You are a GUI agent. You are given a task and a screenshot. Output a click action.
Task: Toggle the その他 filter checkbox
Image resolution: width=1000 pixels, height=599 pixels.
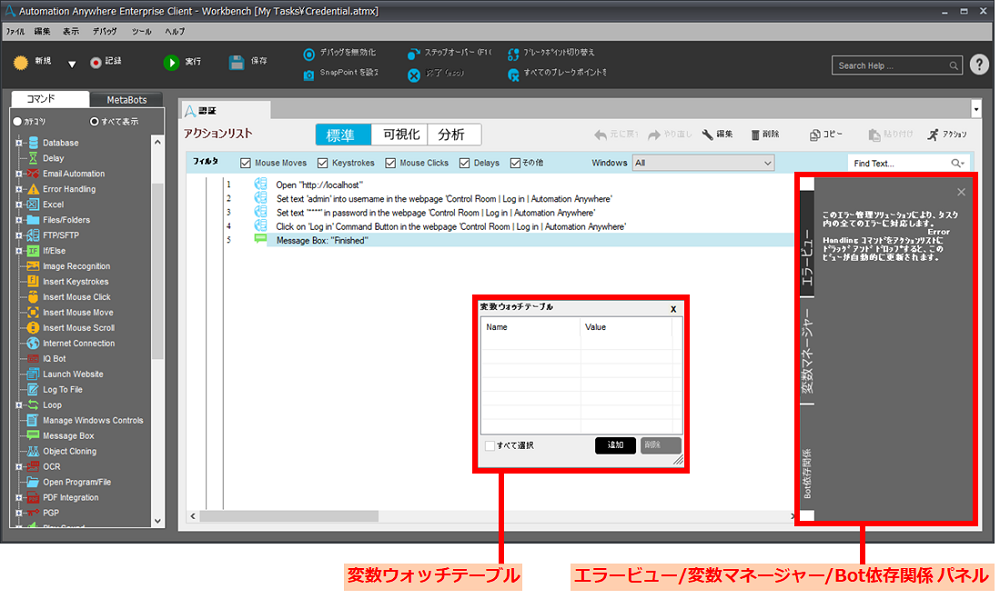[x=515, y=163]
